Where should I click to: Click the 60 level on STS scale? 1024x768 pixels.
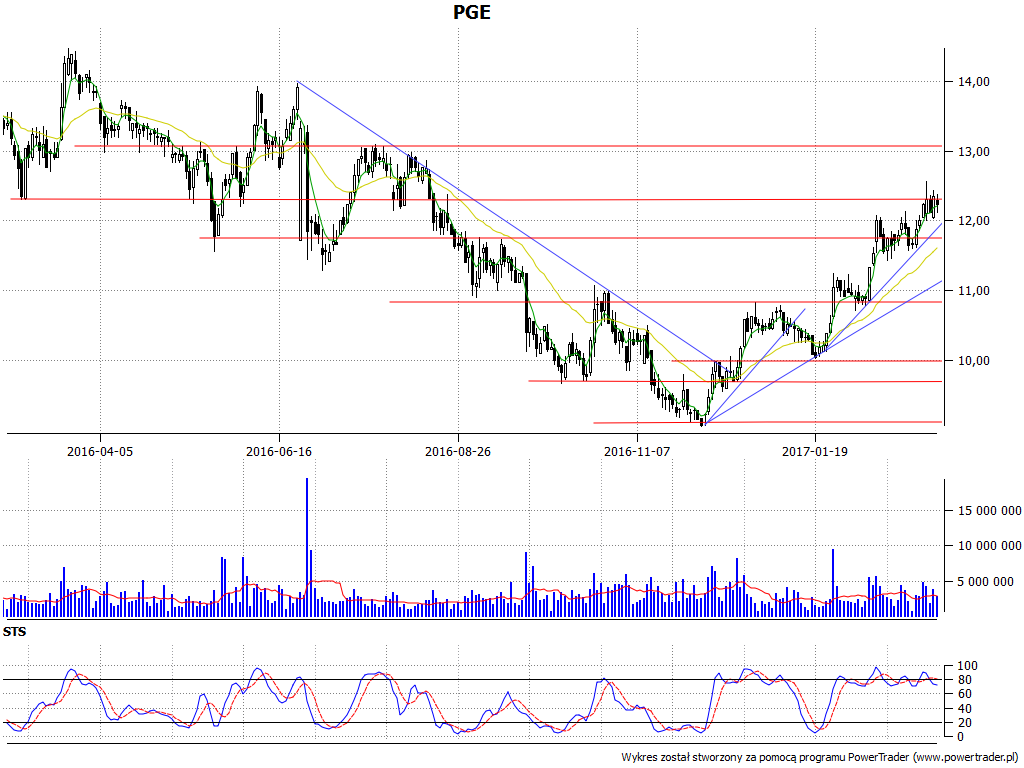[x=964, y=694]
